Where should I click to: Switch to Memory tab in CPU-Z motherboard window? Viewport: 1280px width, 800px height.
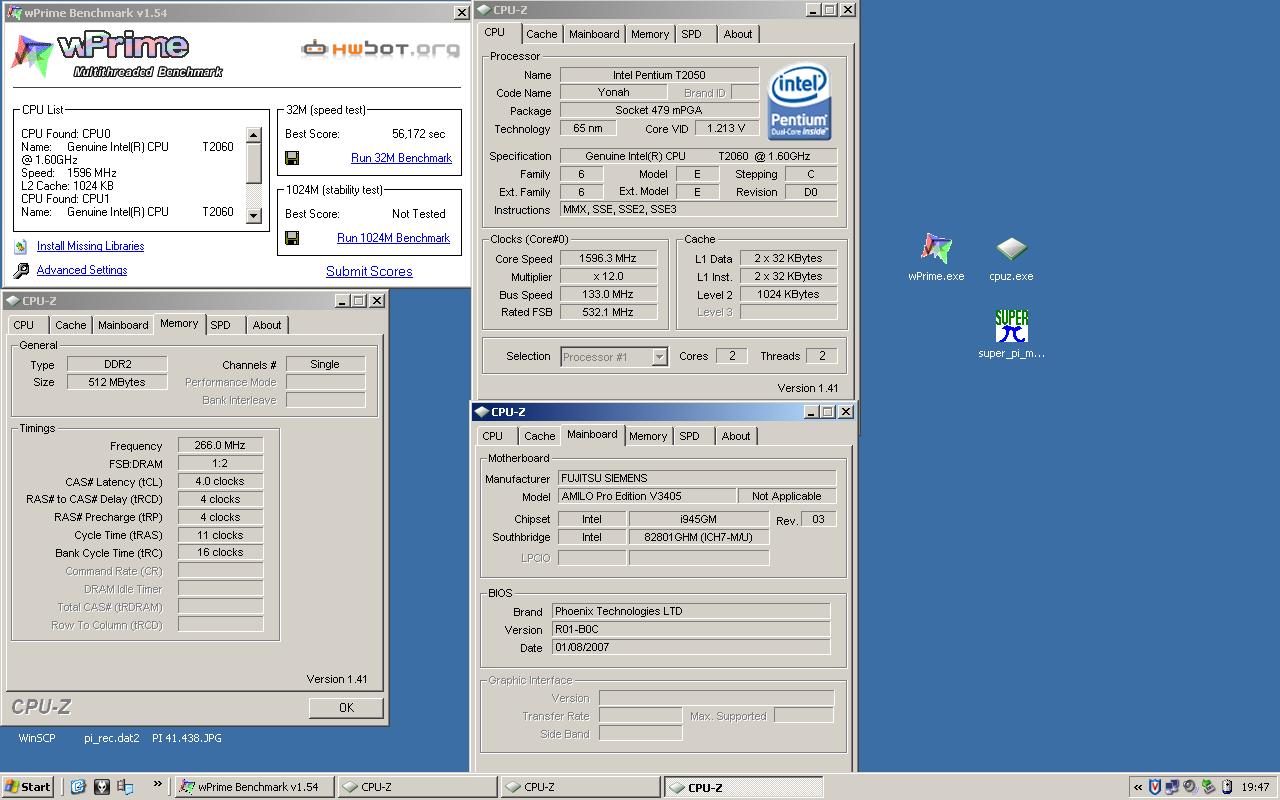click(x=648, y=436)
